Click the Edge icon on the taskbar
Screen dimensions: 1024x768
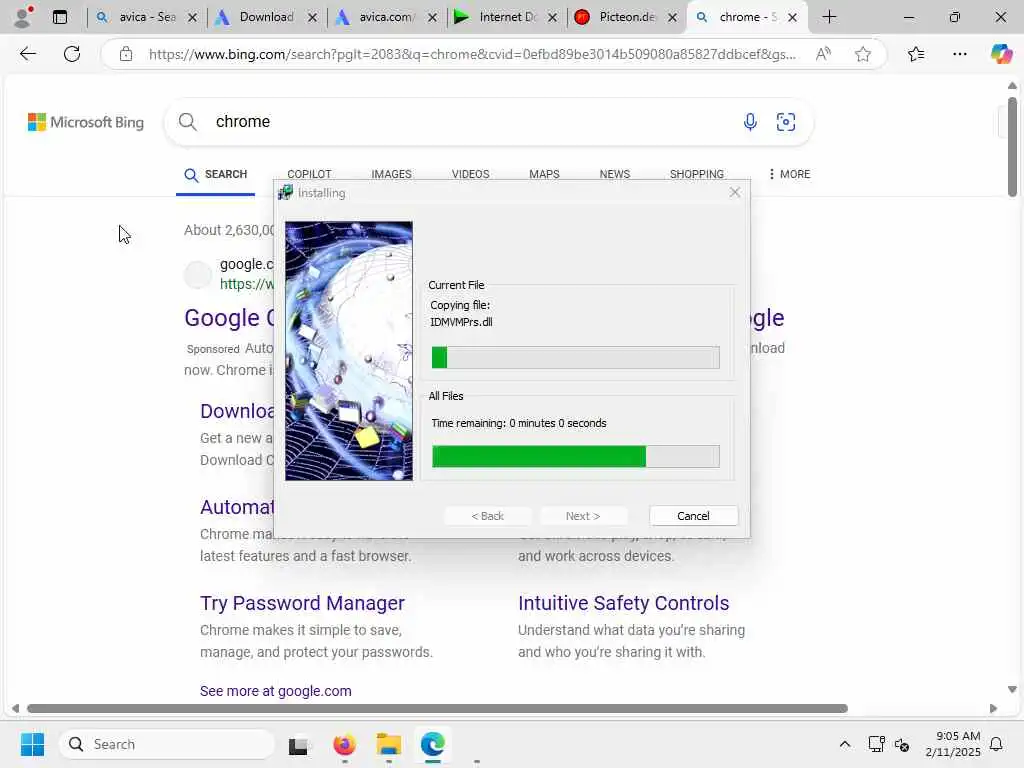pyautogui.click(x=432, y=744)
